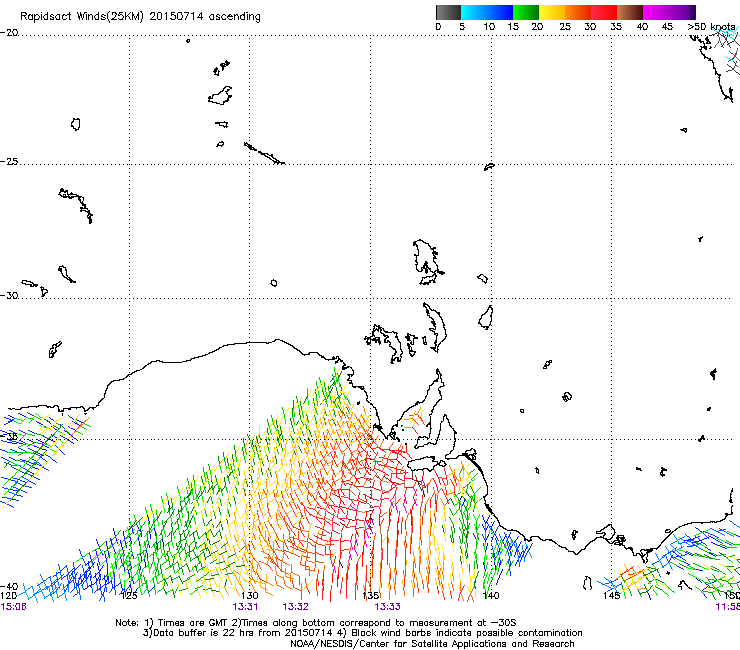Click the '135' longitude axis label
Screen dimensions: 740x650
[370, 596]
